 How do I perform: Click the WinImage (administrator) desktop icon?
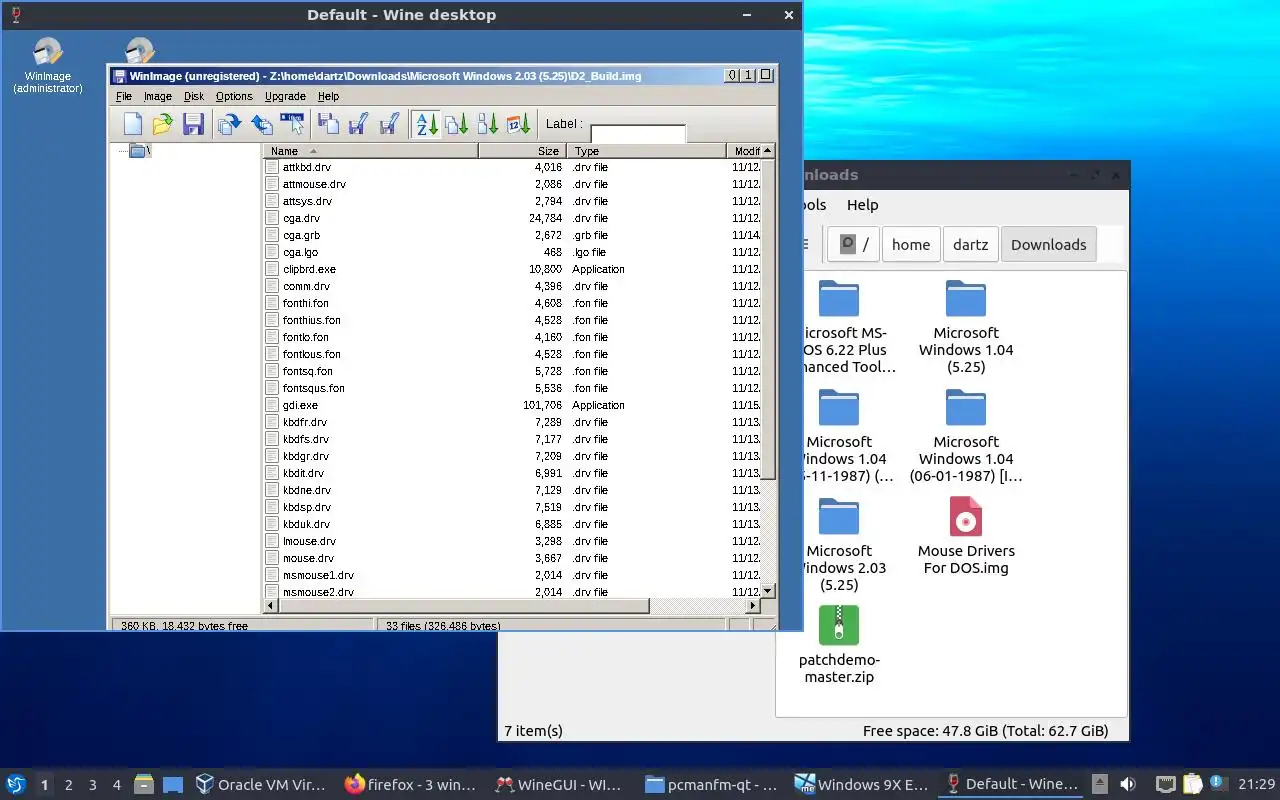point(47,66)
